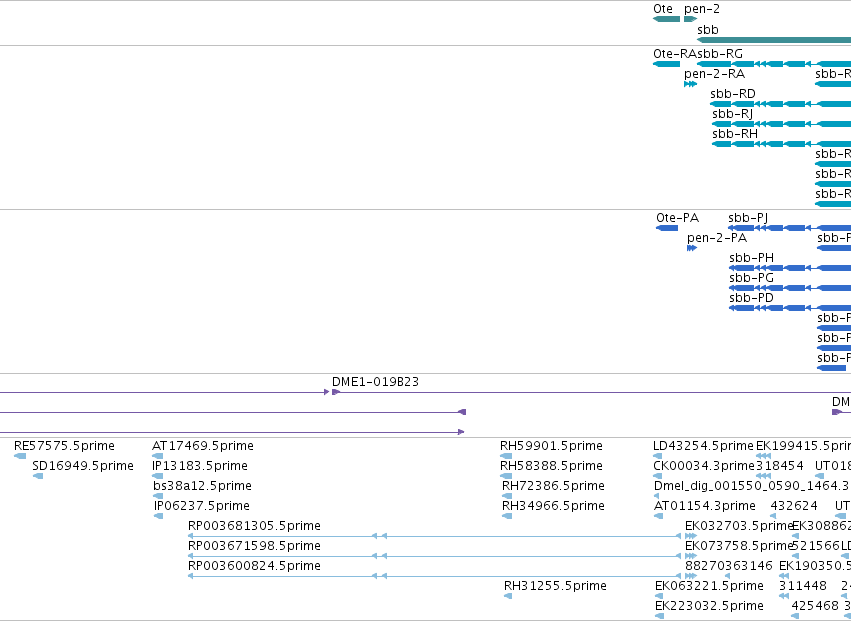The height and width of the screenshot is (621, 851).
Task: Click the RH59901.5prime EST label
Action: click(x=551, y=446)
